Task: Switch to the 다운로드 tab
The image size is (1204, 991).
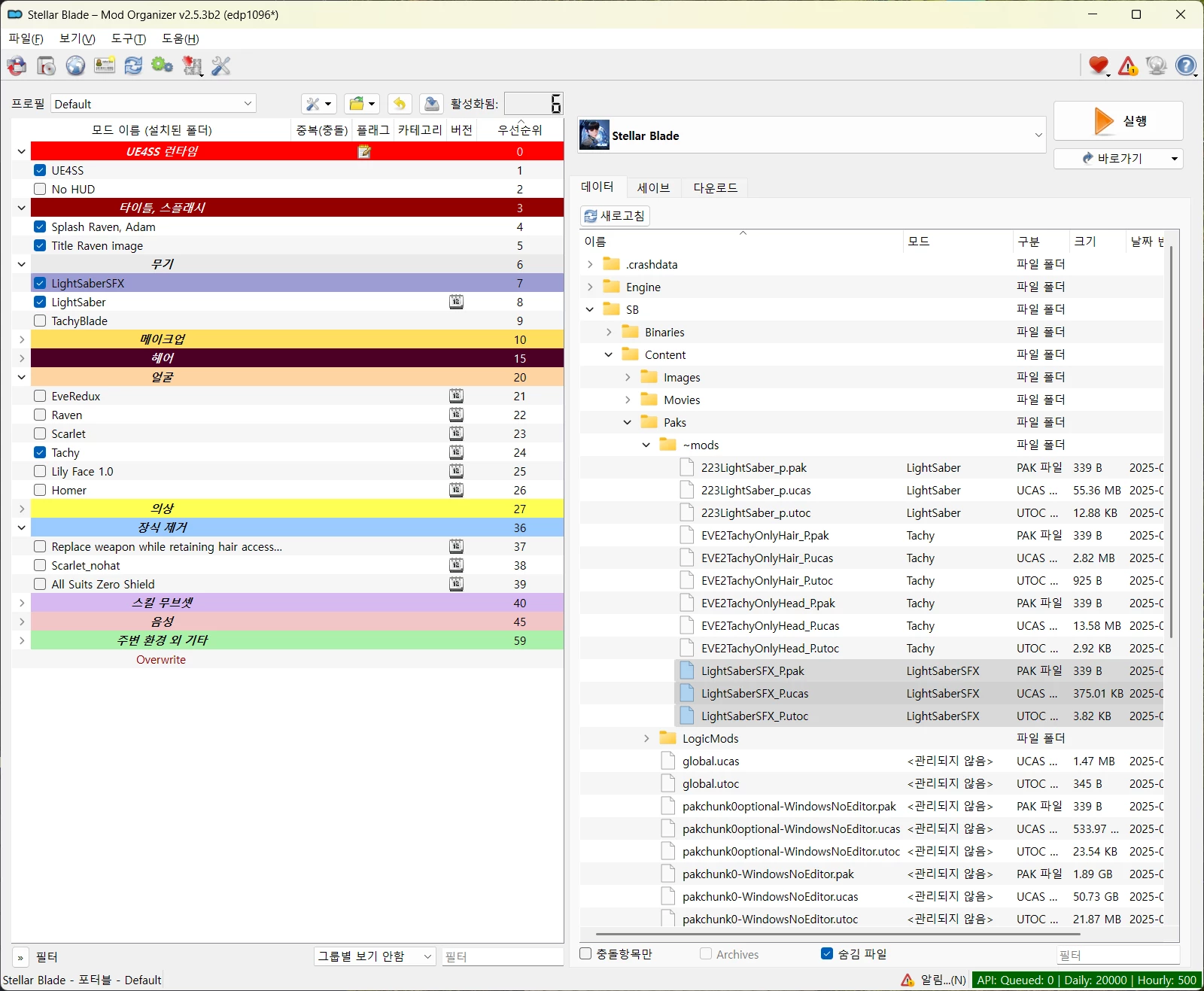Action: (x=716, y=187)
